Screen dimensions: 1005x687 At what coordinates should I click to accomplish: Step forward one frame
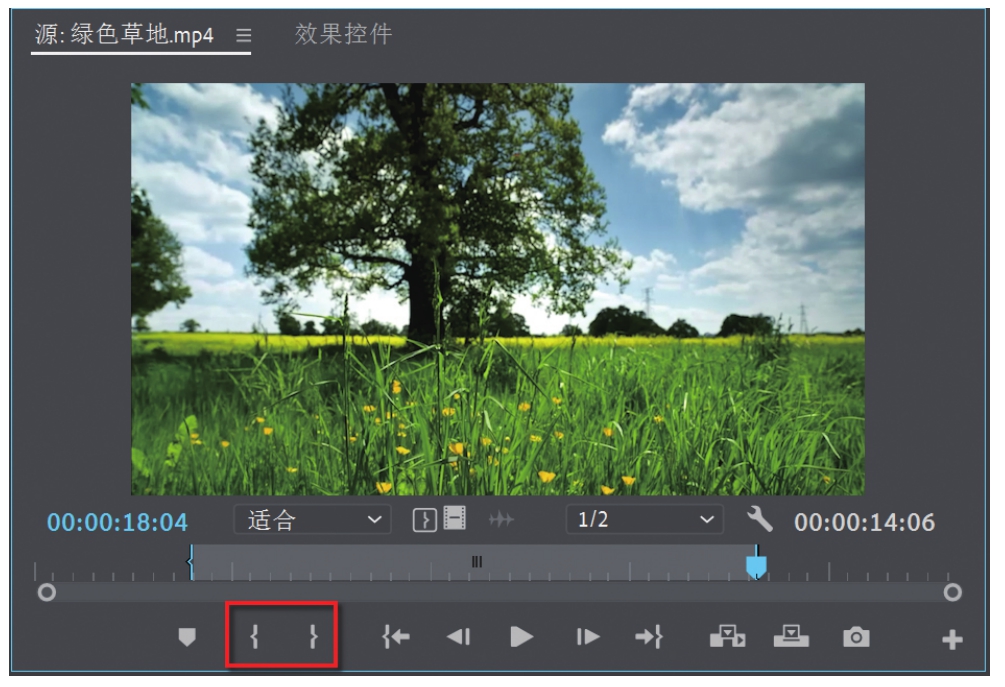(587, 636)
